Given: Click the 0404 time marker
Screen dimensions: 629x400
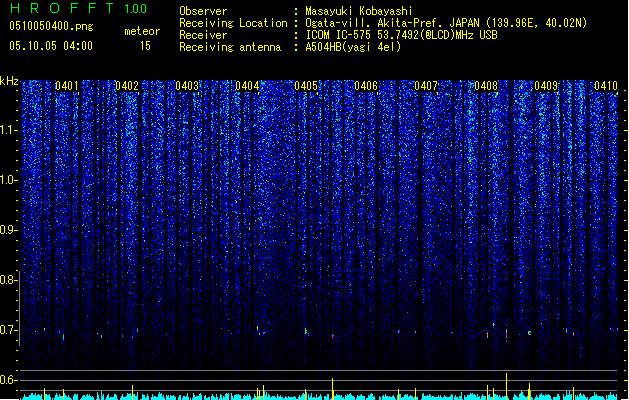Looking at the screenshot, I should click(x=247, y=86).
